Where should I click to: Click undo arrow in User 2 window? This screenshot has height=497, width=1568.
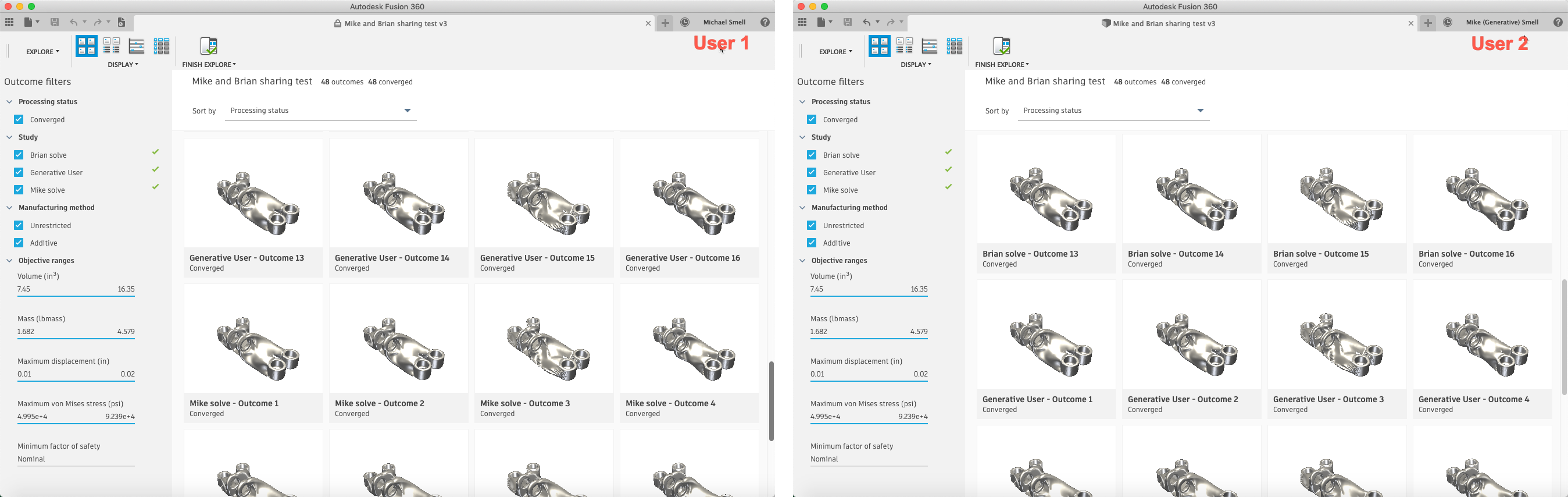click(x=866, y=23)
